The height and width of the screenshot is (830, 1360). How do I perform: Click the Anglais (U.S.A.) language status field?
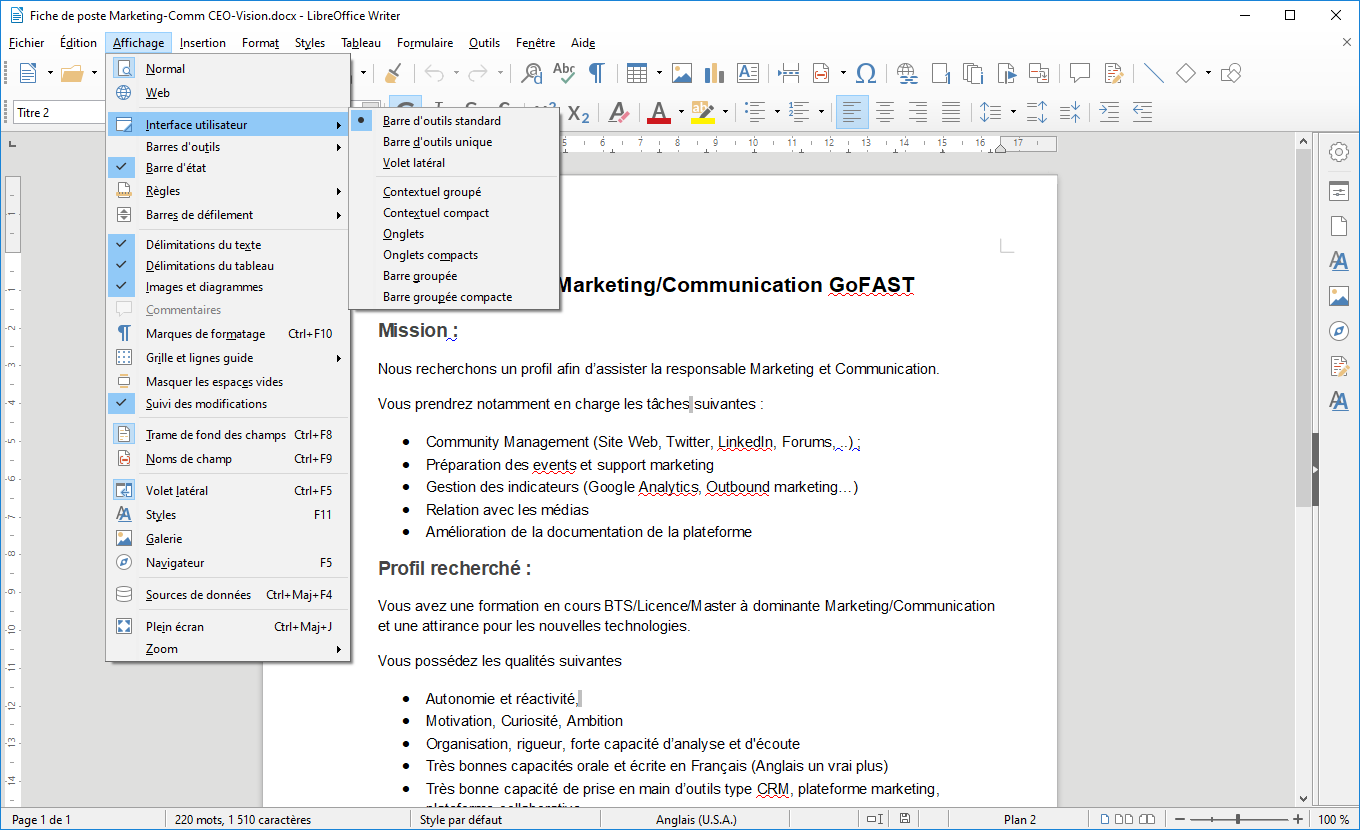click(696, 820)
